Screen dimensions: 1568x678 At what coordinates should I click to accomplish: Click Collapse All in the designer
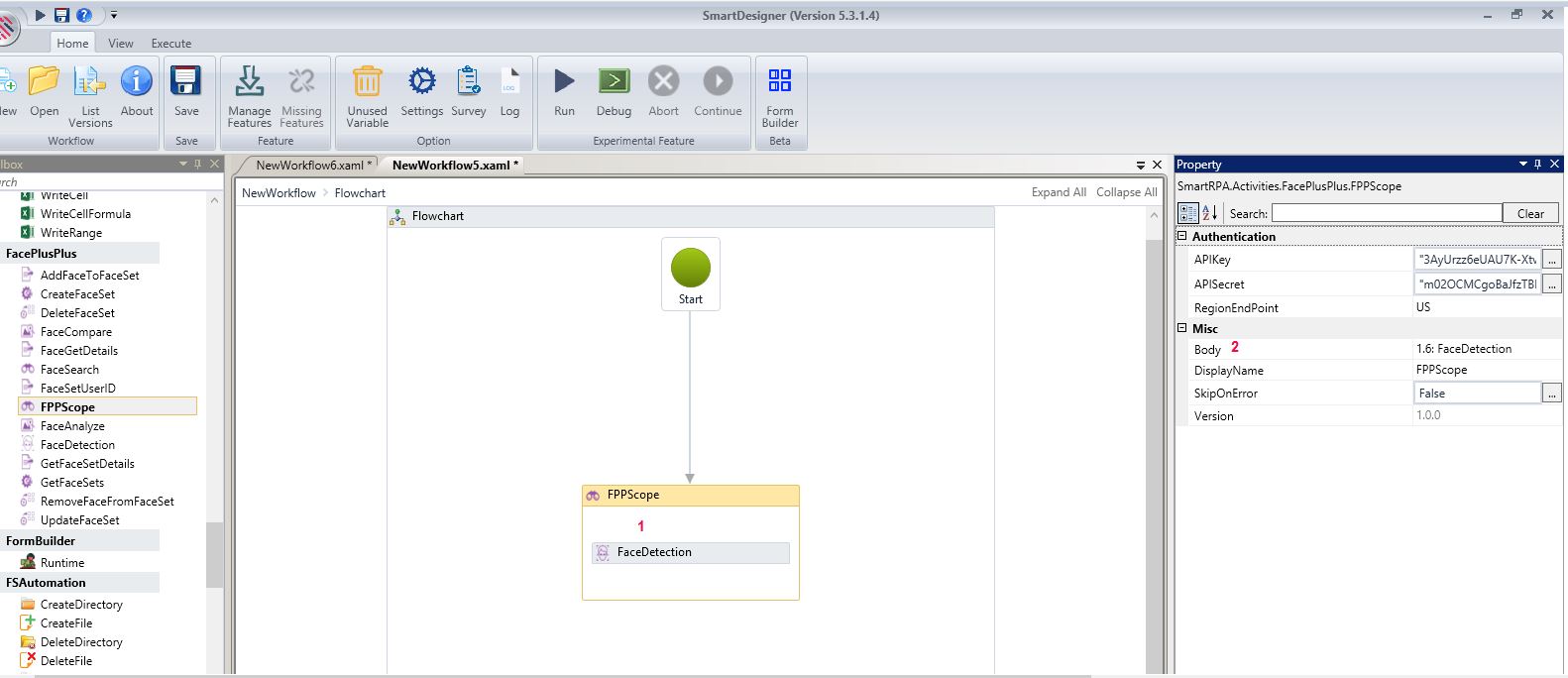1126,192
